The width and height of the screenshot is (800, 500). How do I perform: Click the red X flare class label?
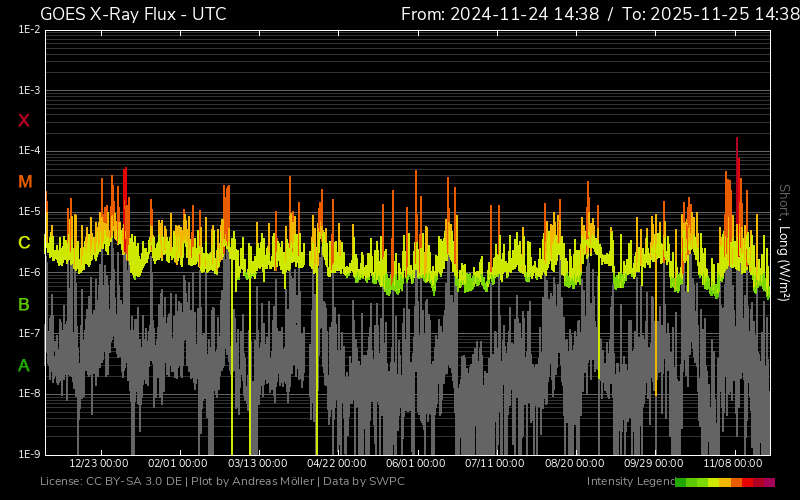point(24,121)
